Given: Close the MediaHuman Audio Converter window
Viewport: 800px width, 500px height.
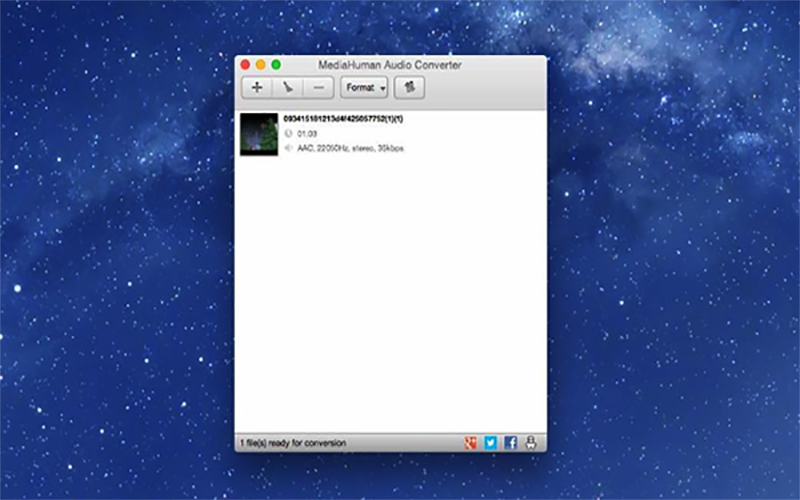Looking at the screenshot, I should pyautogui.click(x=245, y=65).
